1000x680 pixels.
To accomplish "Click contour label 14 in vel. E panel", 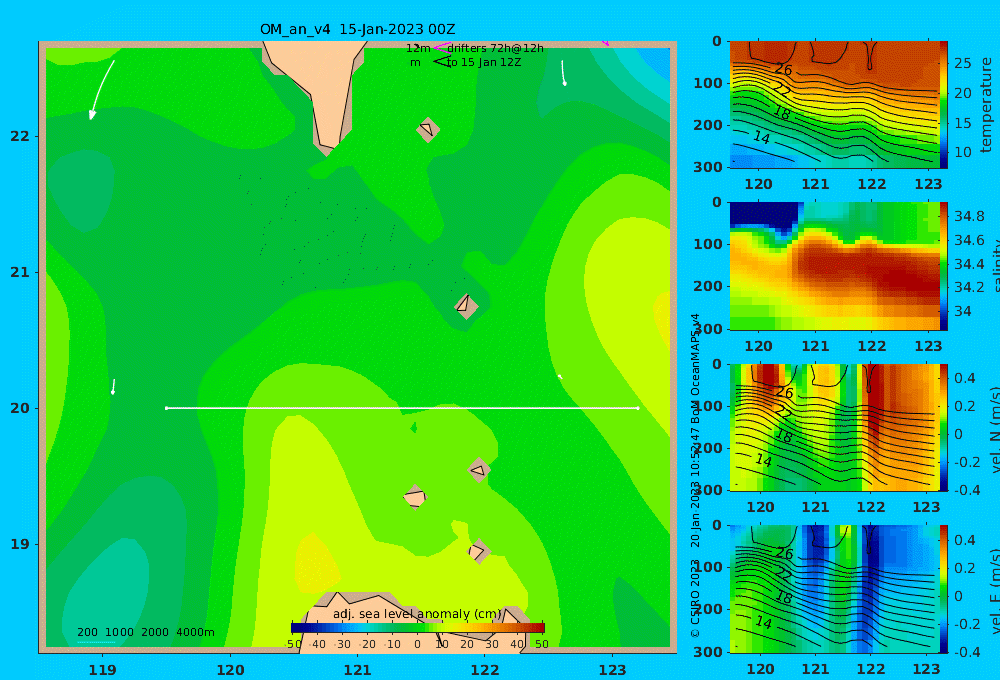I will [x=763, y=621].
